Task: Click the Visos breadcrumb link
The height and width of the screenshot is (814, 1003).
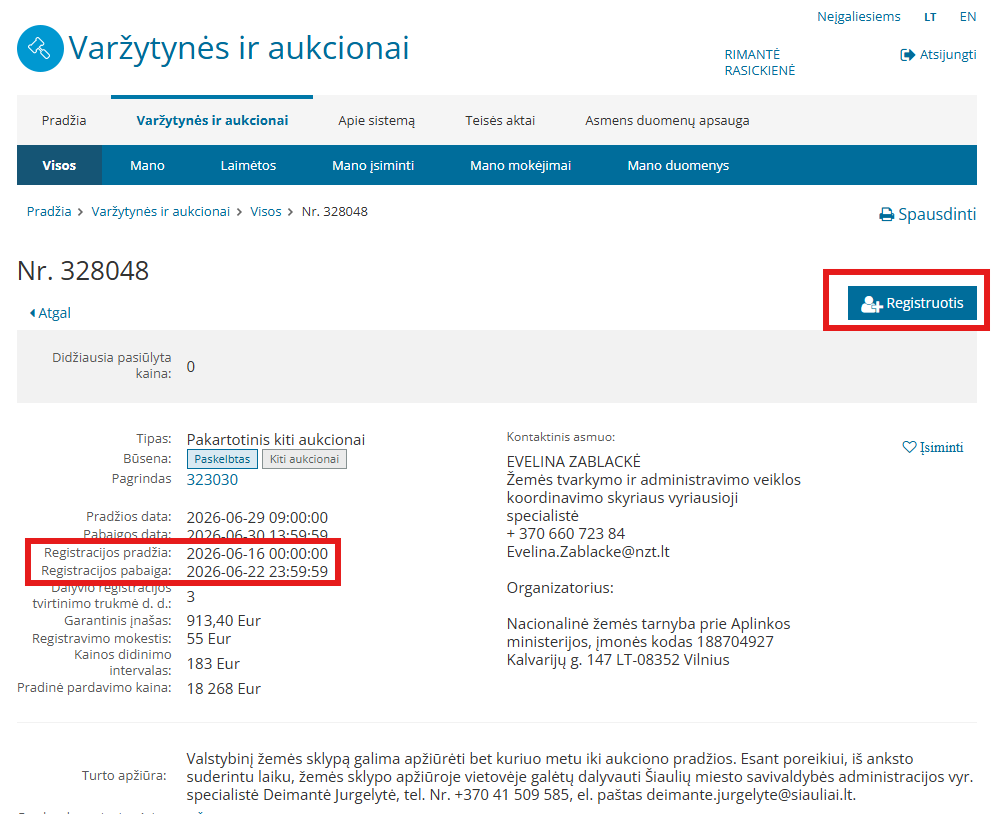Action: [x=265, y=212]
